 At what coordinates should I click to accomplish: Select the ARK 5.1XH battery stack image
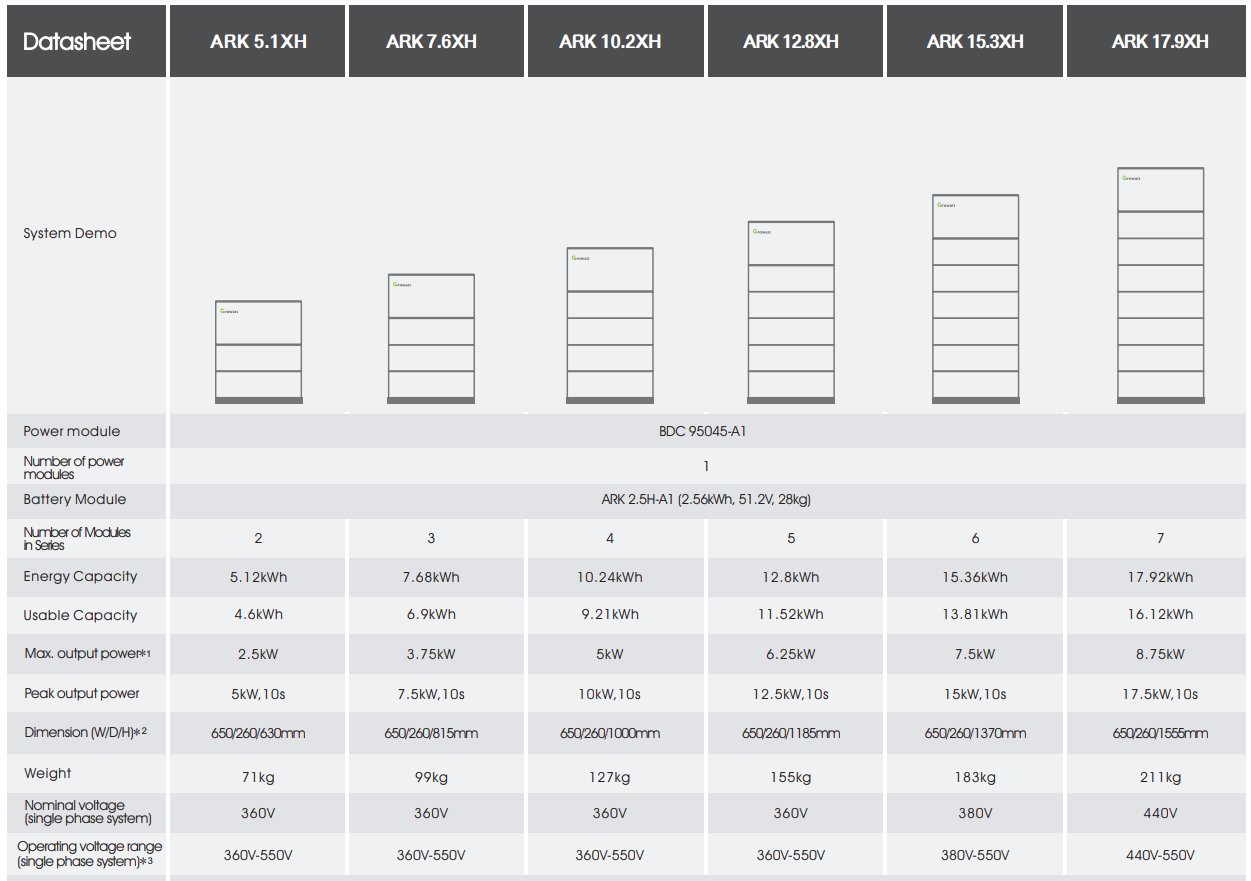tap(259, 352)
